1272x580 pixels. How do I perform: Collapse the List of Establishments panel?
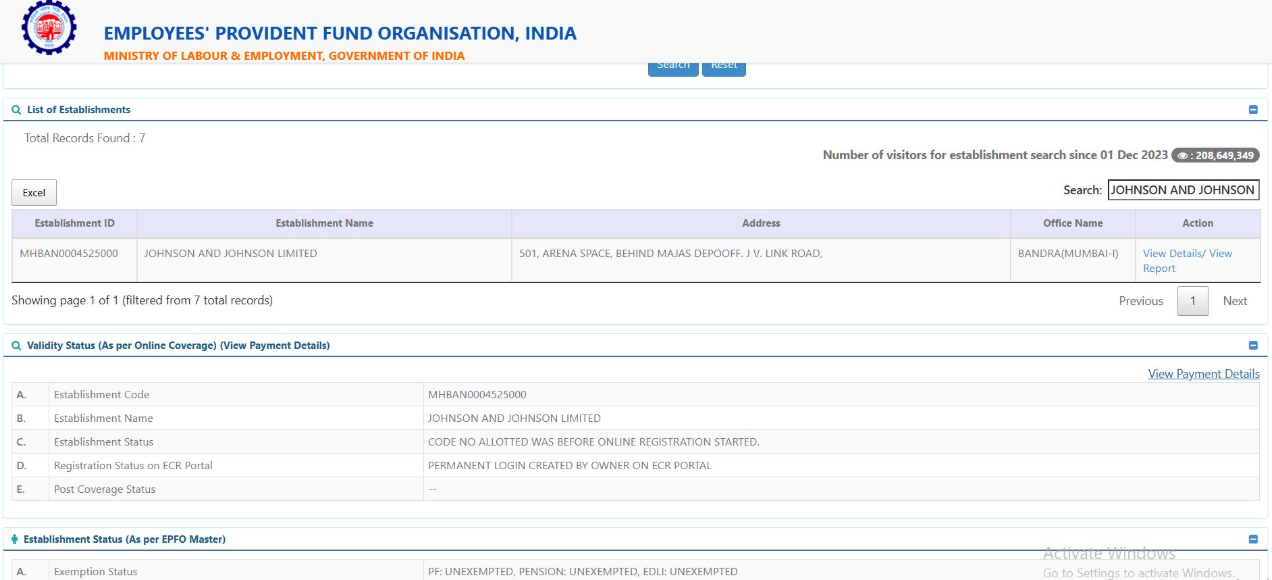coord(1253,110)
